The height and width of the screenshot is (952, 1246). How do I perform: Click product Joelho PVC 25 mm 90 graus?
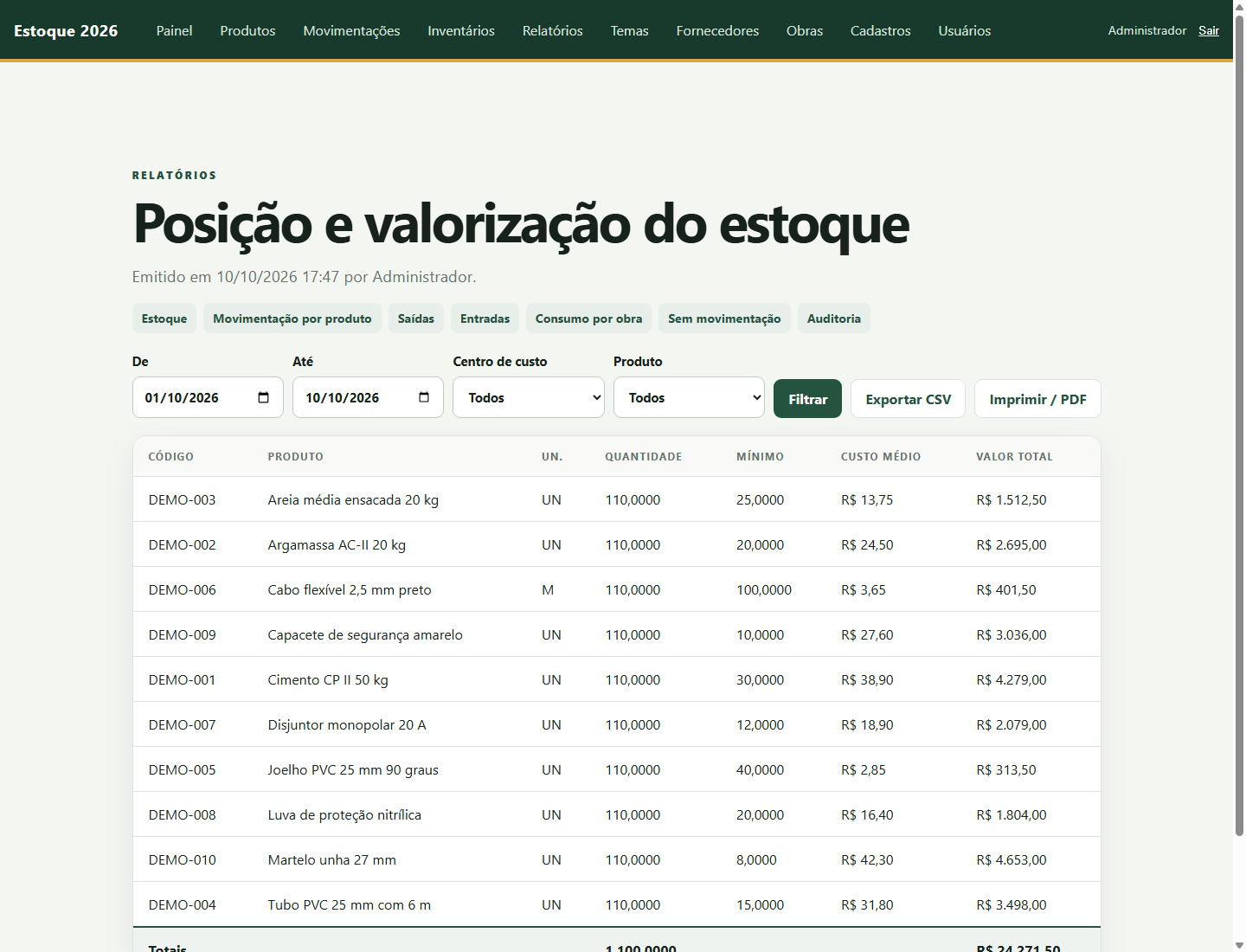tap(353, 769)
